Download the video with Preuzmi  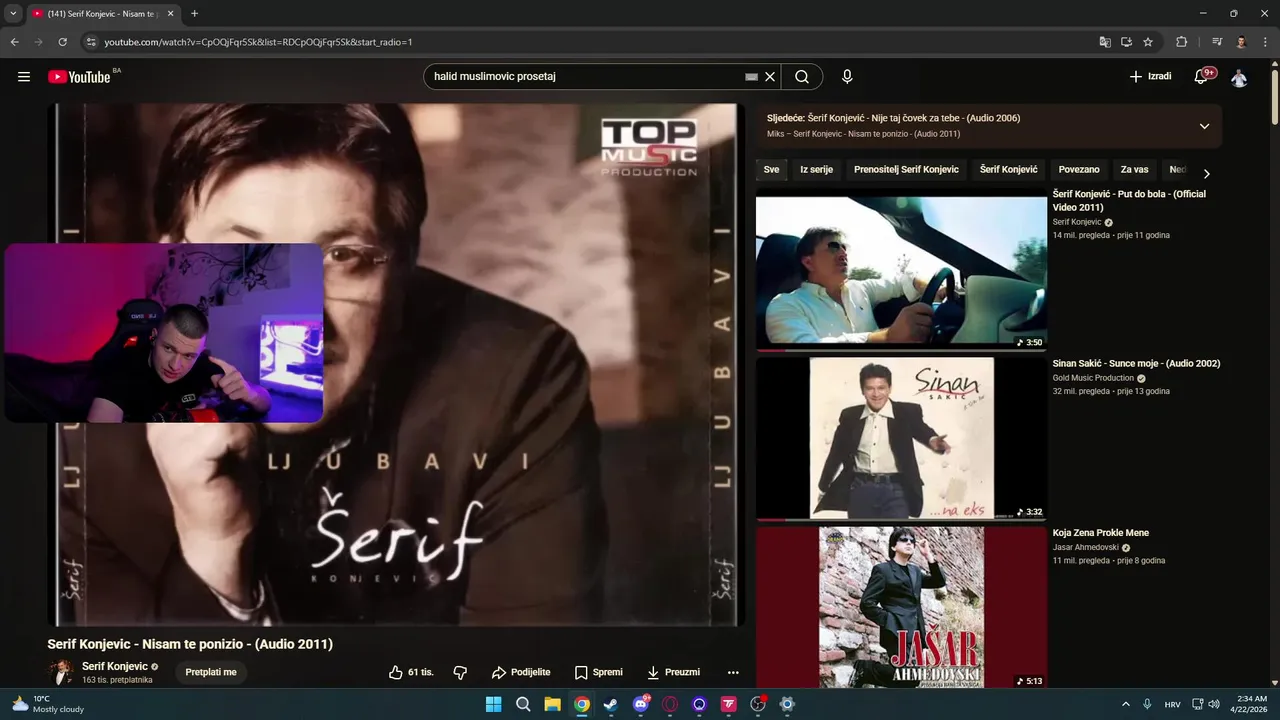[673, 672]
